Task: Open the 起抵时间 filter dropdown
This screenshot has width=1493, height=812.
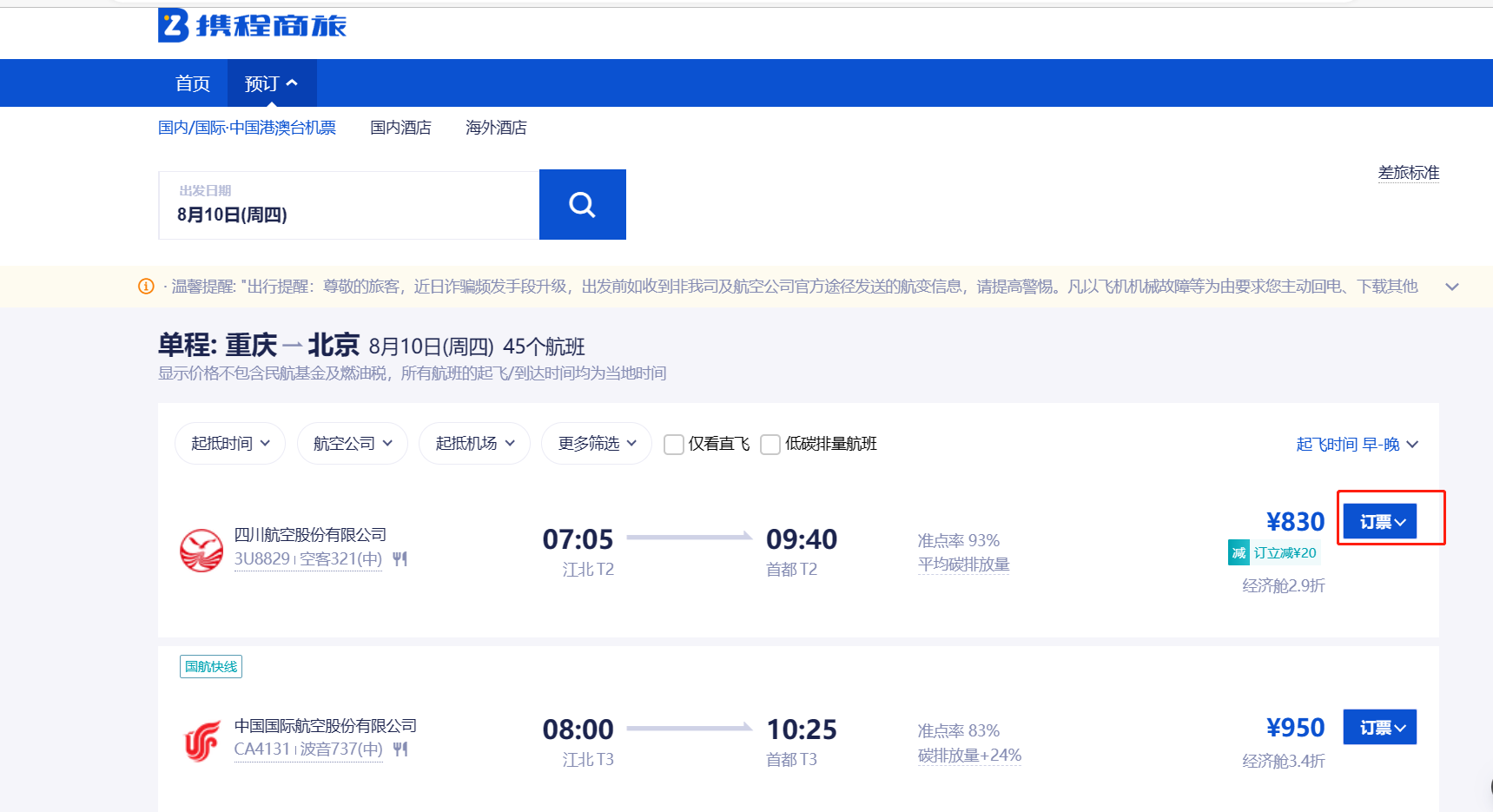Action: point(230,443)
